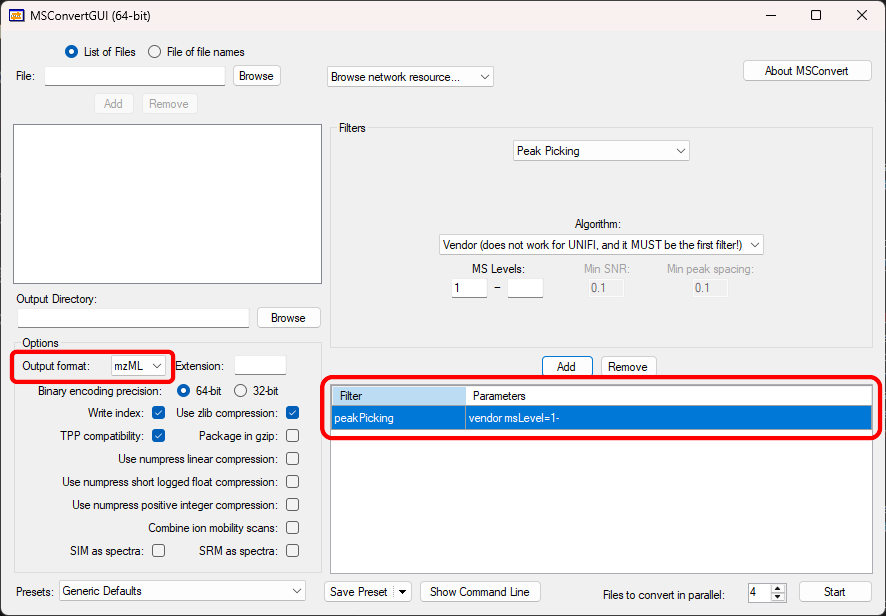
Task: Expand the Algorithm Vendor dropdown
Action: point(601,245)
